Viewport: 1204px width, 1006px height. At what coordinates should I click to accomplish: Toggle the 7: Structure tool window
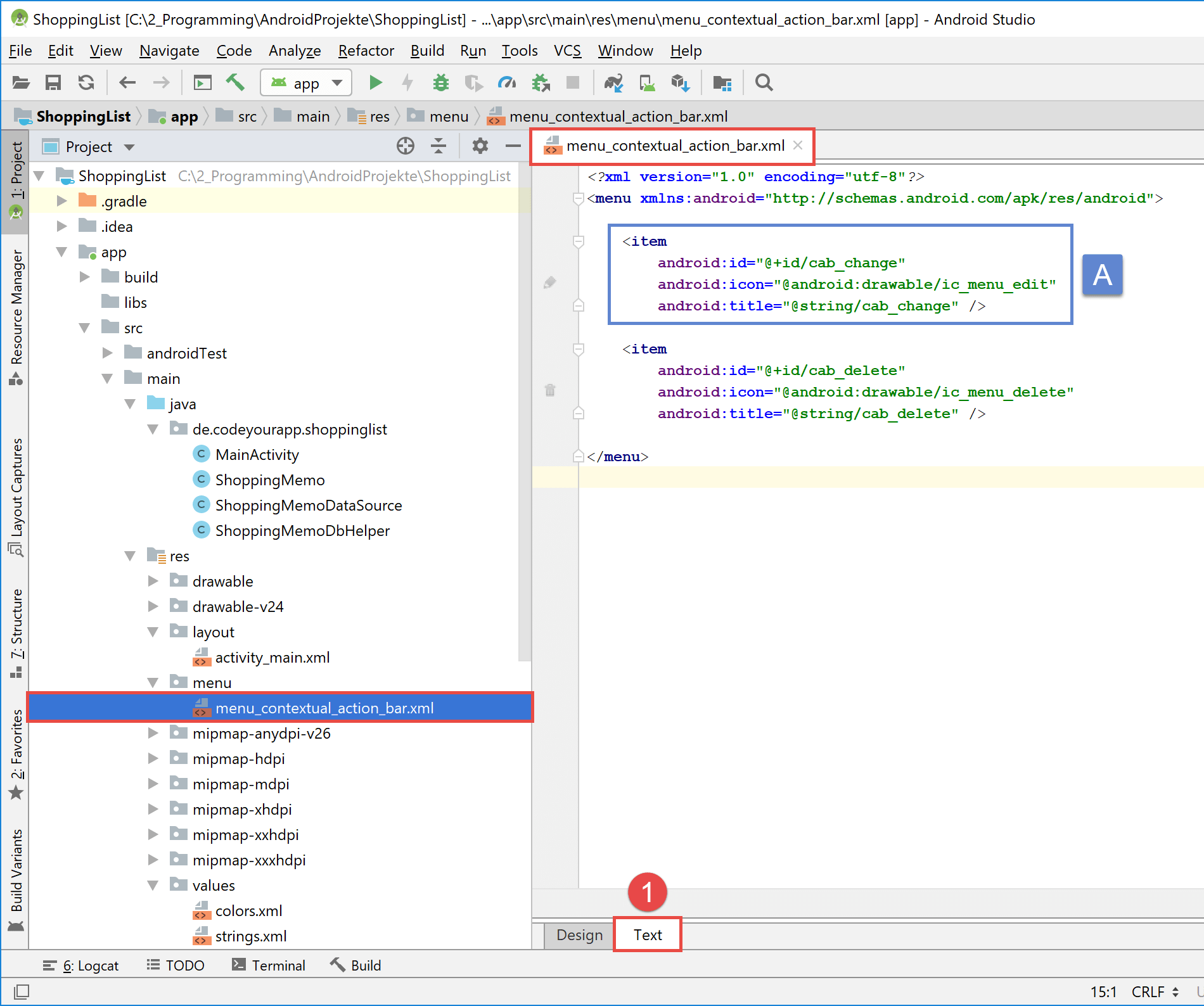(16, 634)
